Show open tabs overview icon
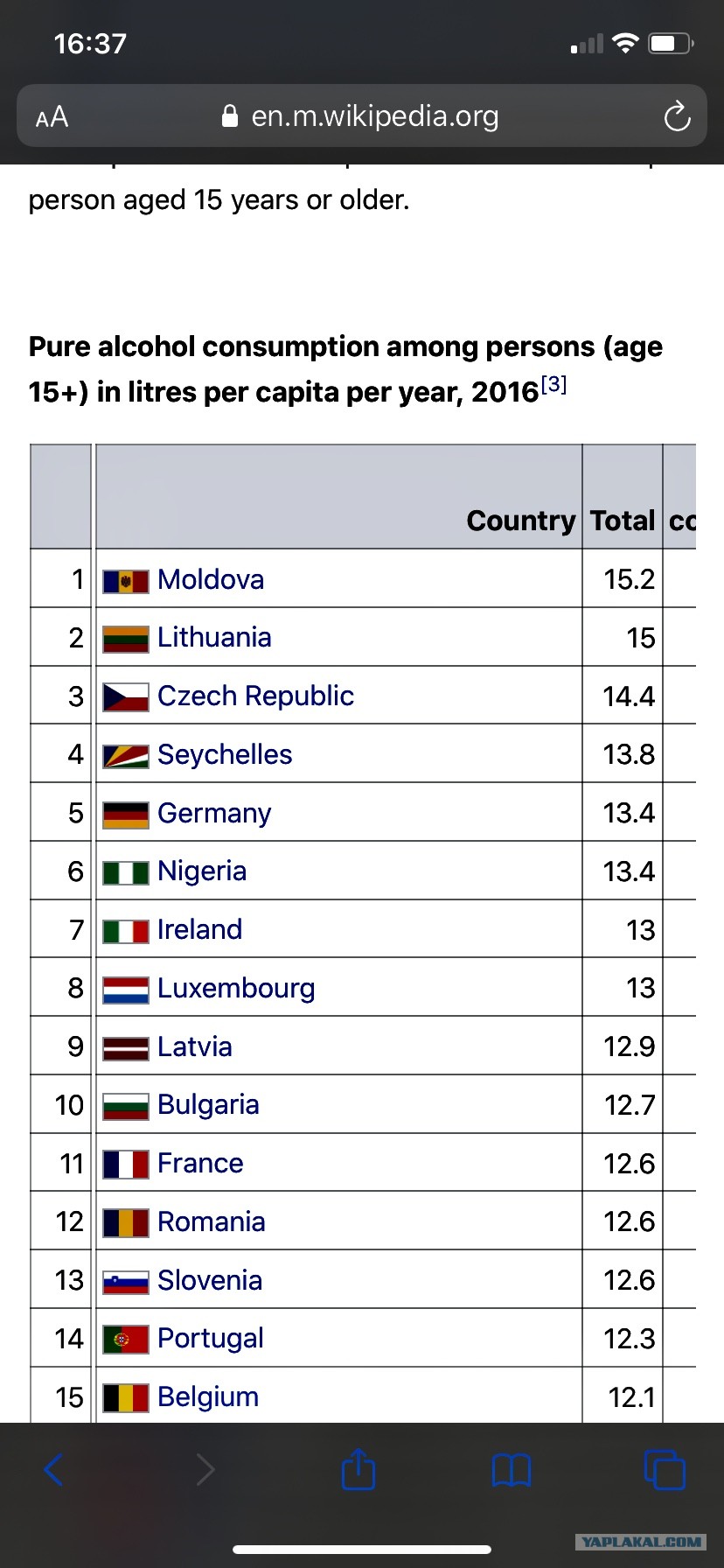The width and height of the screenshot is (724, 1568). coord(665,1469)
